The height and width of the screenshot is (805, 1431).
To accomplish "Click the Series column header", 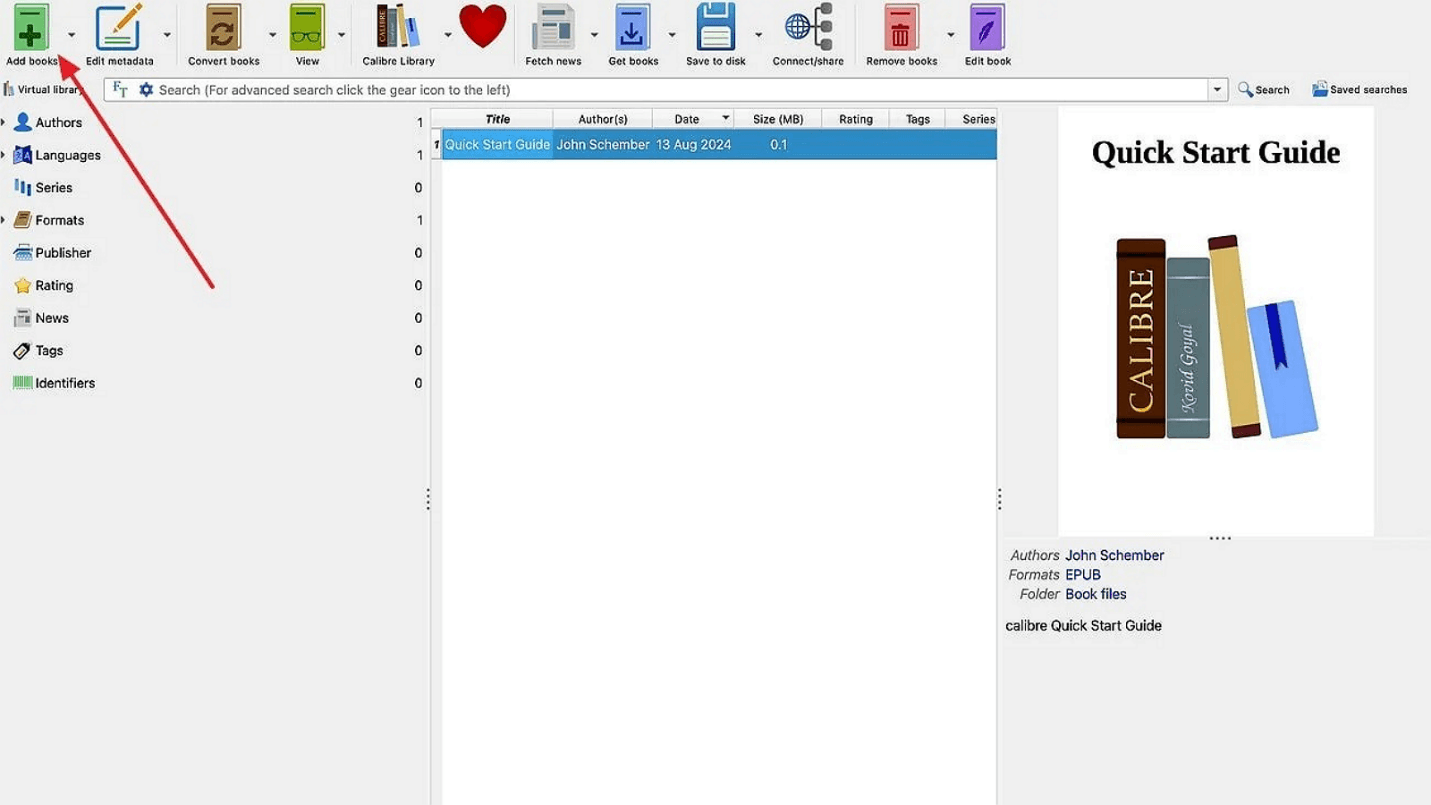I will coord(972,119).
